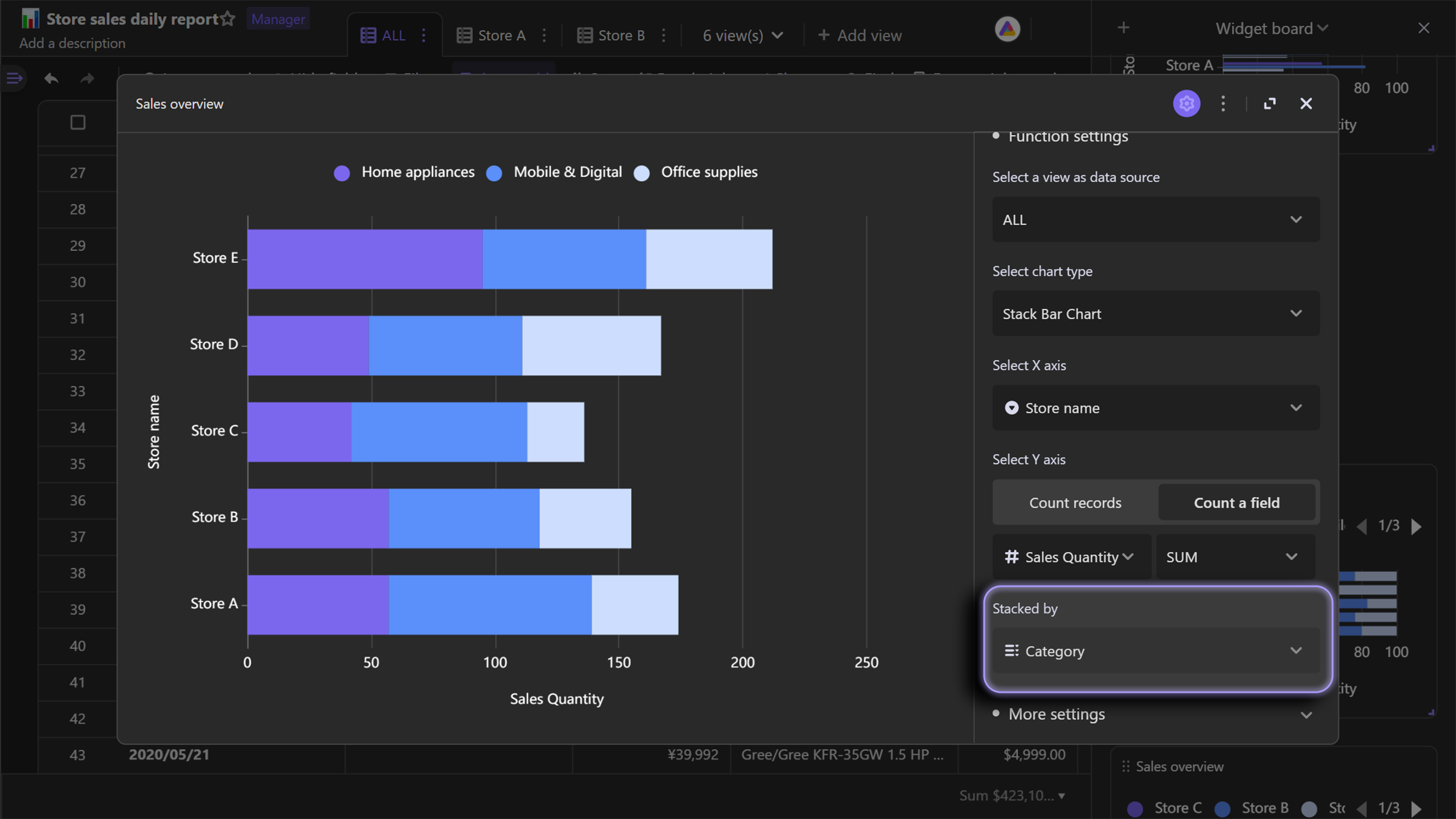Click the Store D Office supplies bar segment

pos(591,346)
